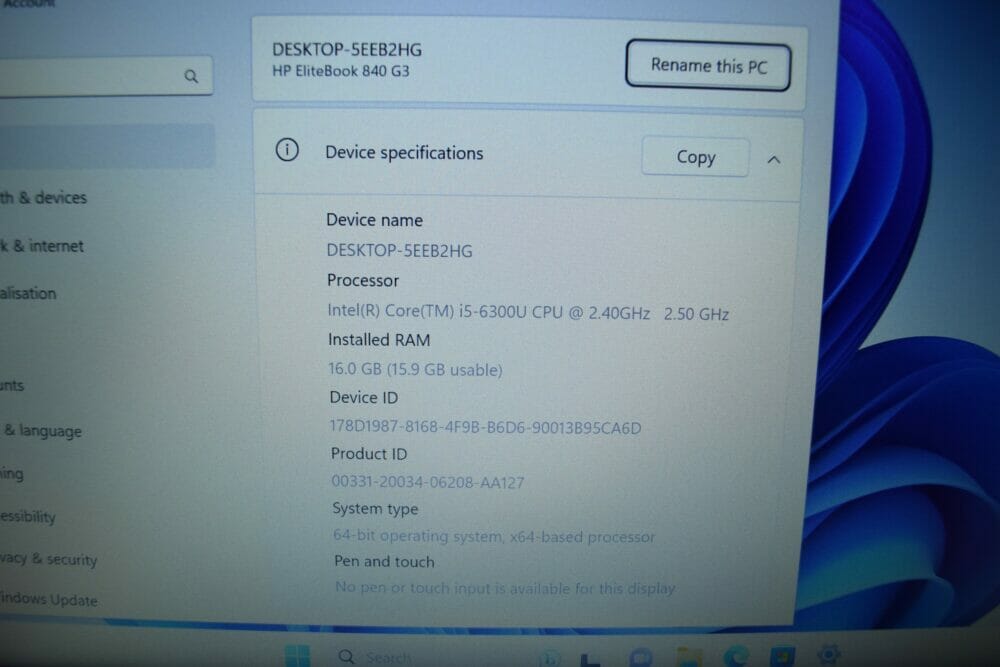
Task: Click the taskbar Search box
Action: (x=389, y=657)
